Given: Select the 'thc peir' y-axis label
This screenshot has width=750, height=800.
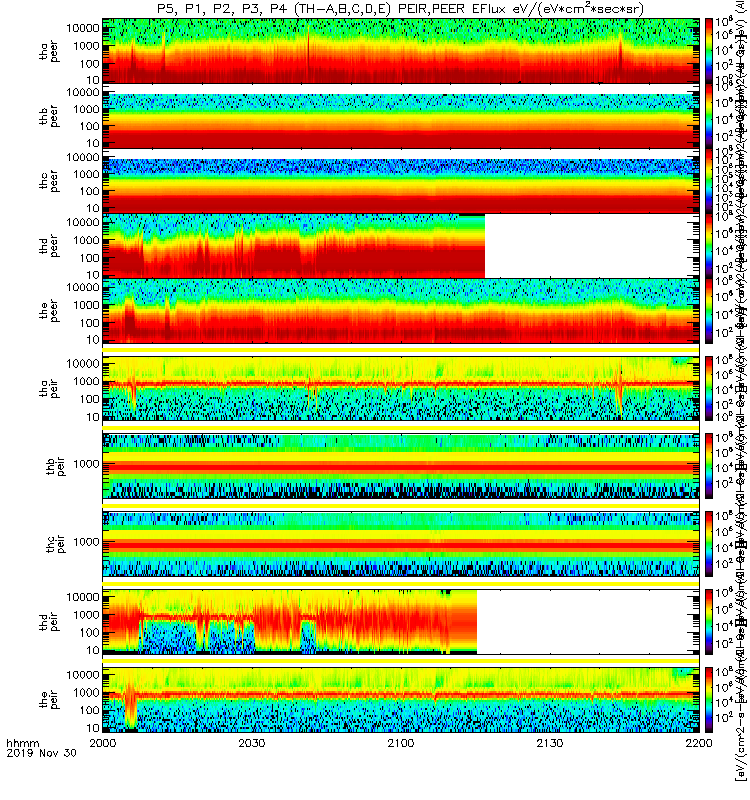Looking at the screenshot, I should click(x=56, y=544).
